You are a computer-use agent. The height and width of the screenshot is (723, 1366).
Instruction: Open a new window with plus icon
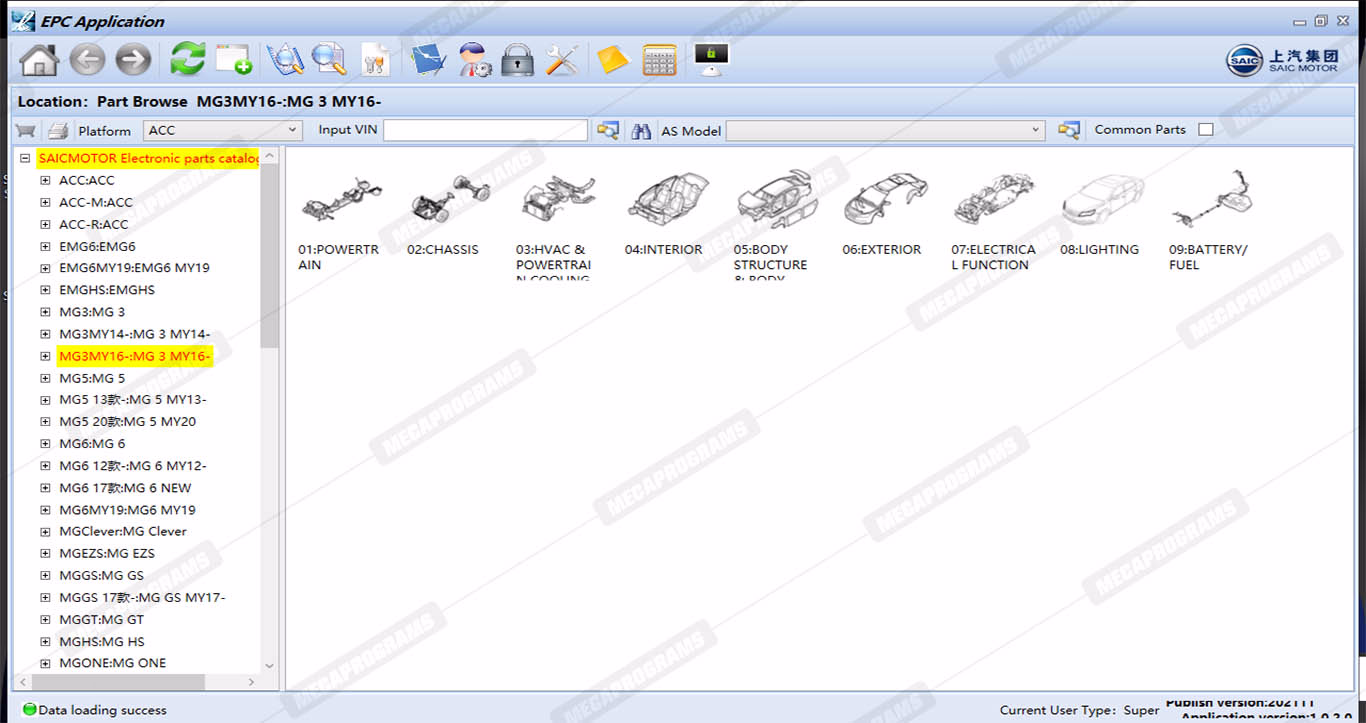click(x=234, y=59)
